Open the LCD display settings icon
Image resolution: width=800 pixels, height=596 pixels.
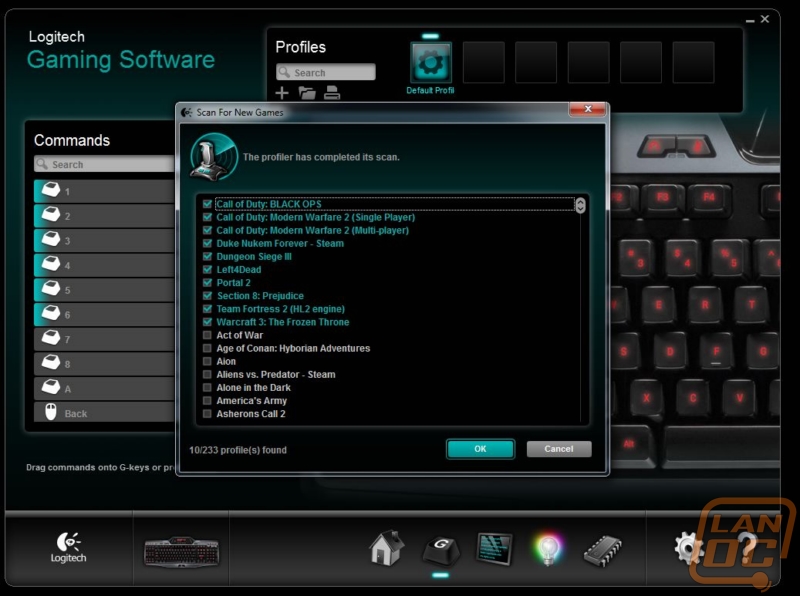494,548
